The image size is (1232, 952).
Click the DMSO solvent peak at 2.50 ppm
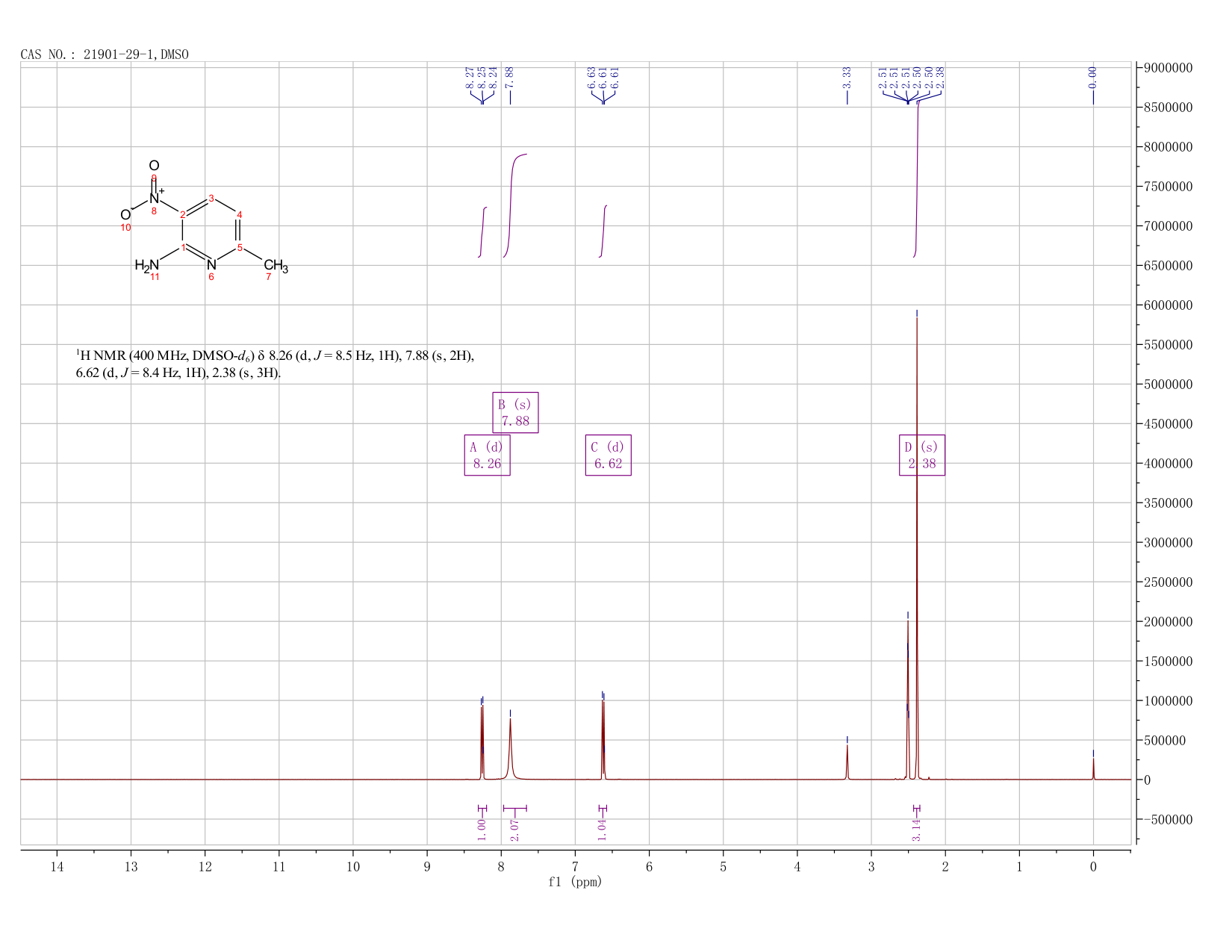click(908, 702)
